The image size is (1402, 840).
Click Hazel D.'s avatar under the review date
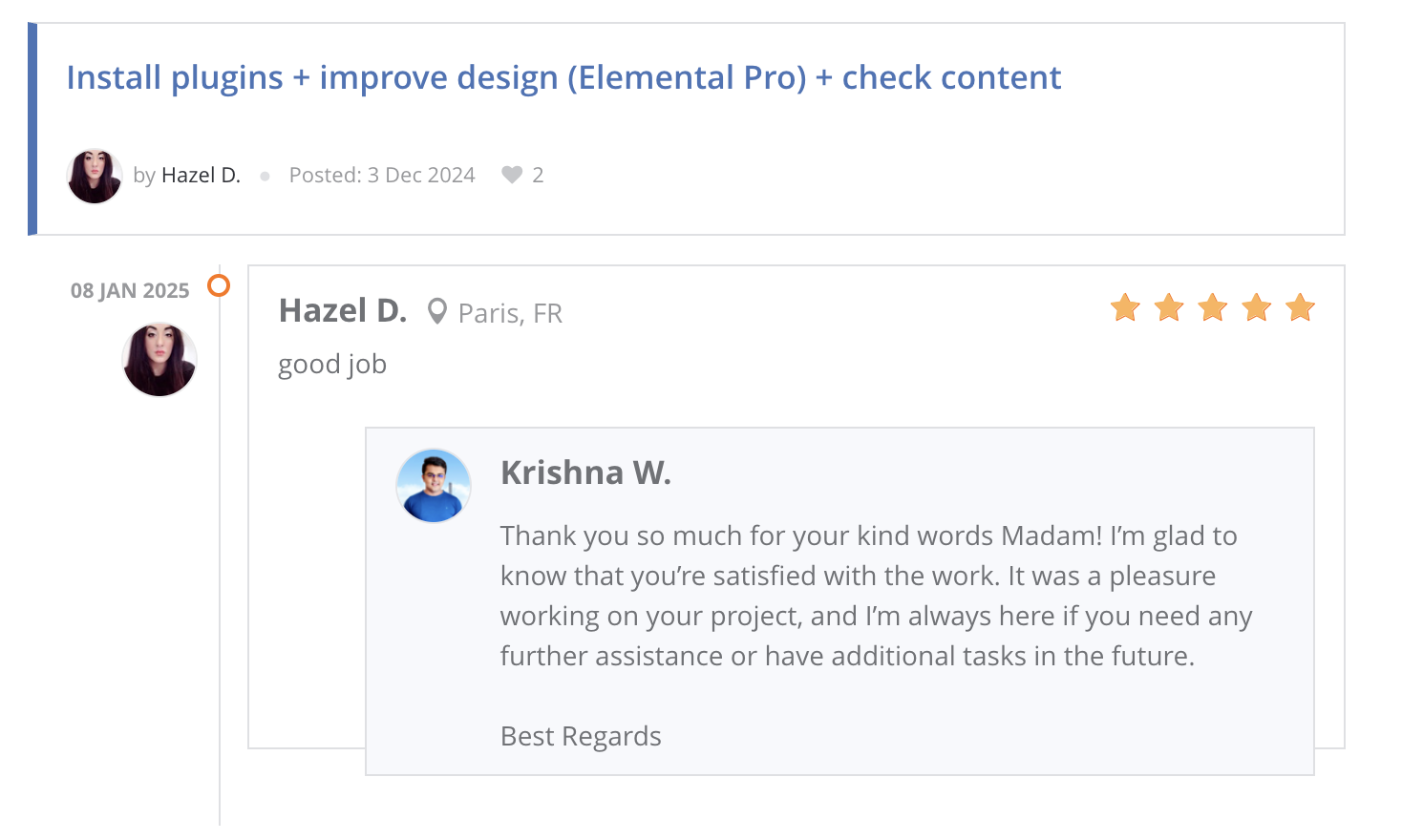tap(159, 360)
